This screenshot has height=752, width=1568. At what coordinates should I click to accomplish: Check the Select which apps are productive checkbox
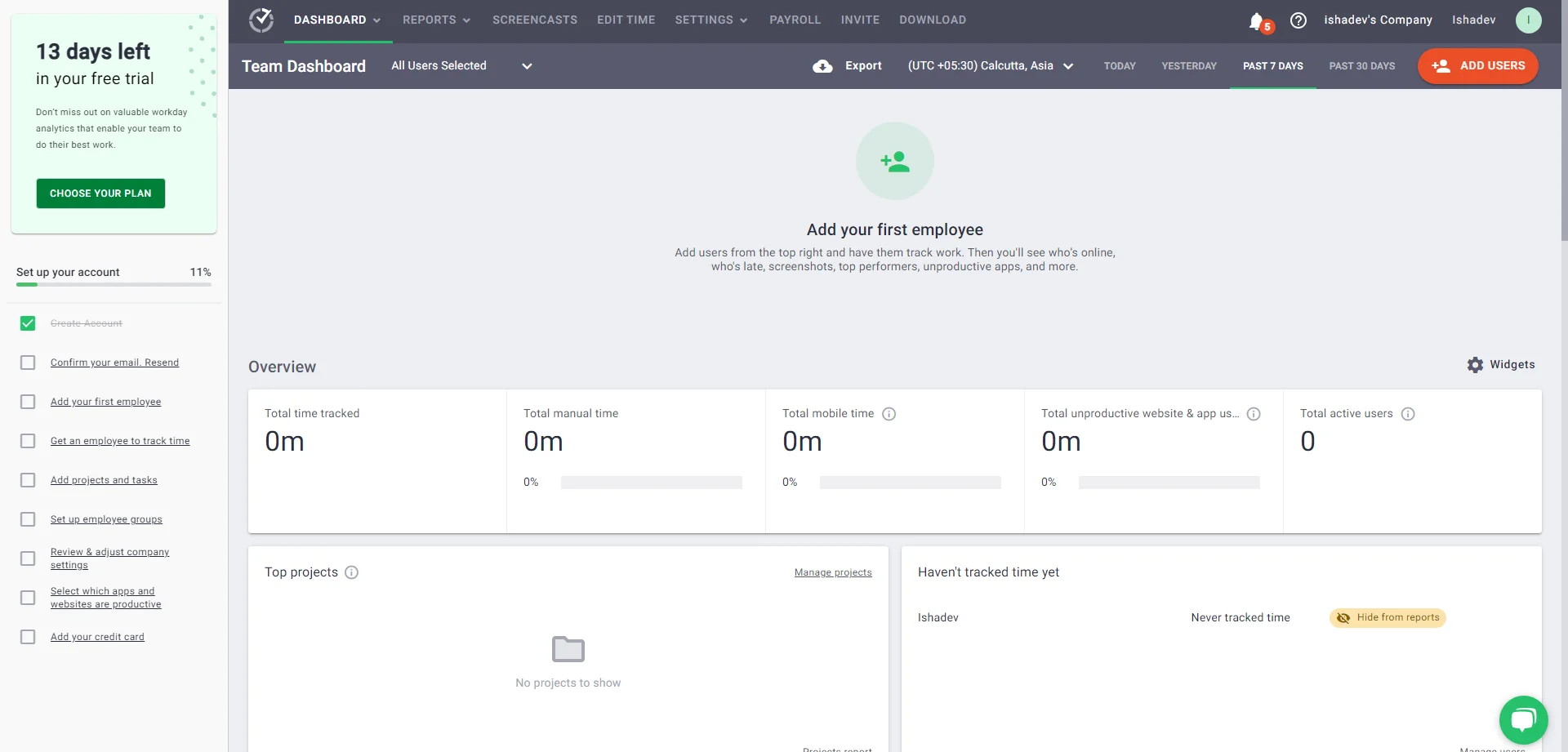(x=28, y=598)
